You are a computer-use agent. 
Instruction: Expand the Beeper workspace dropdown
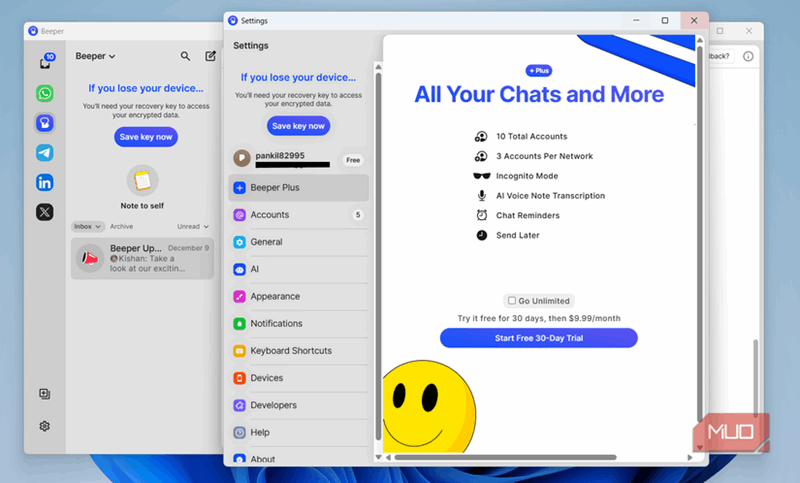coord(96,57)
